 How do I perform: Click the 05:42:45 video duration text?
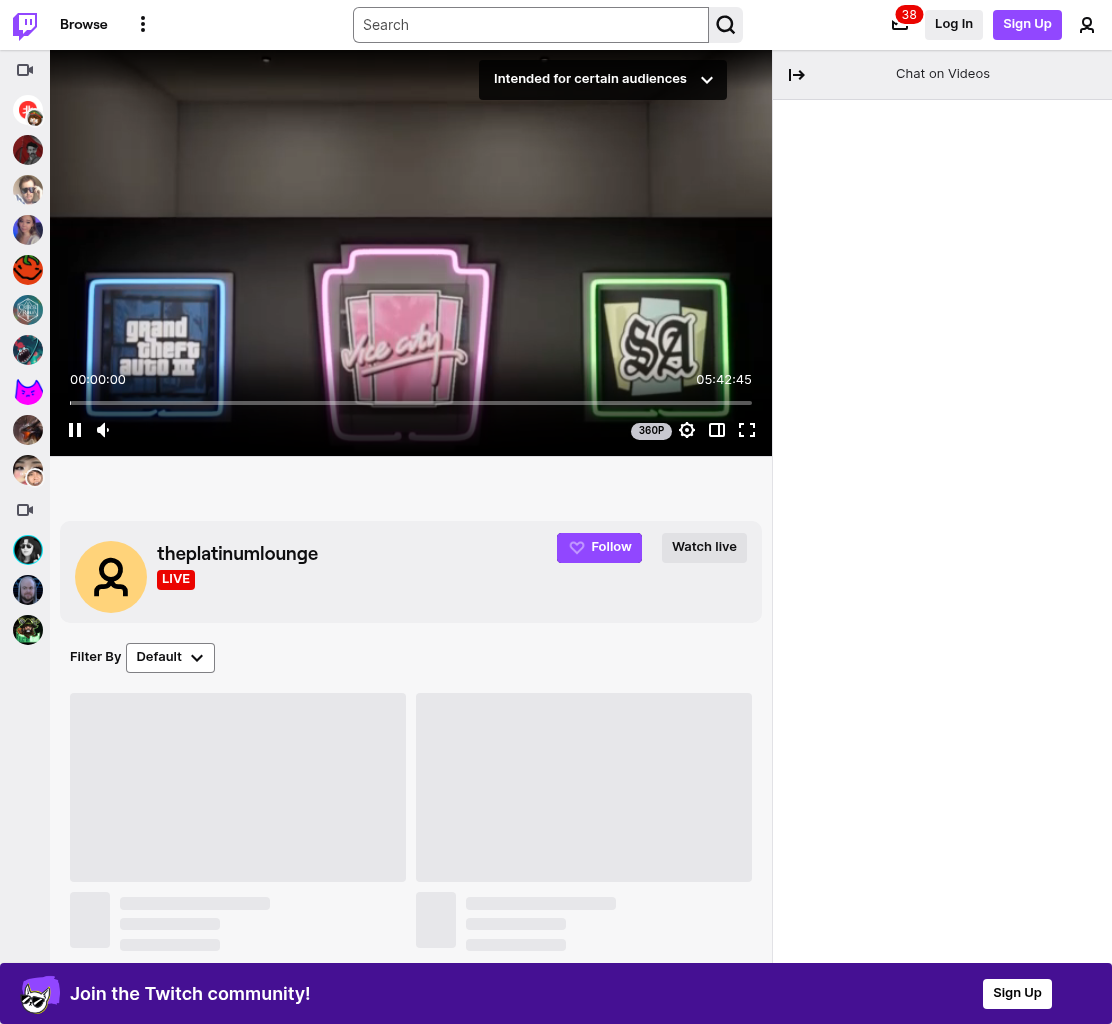723,380
